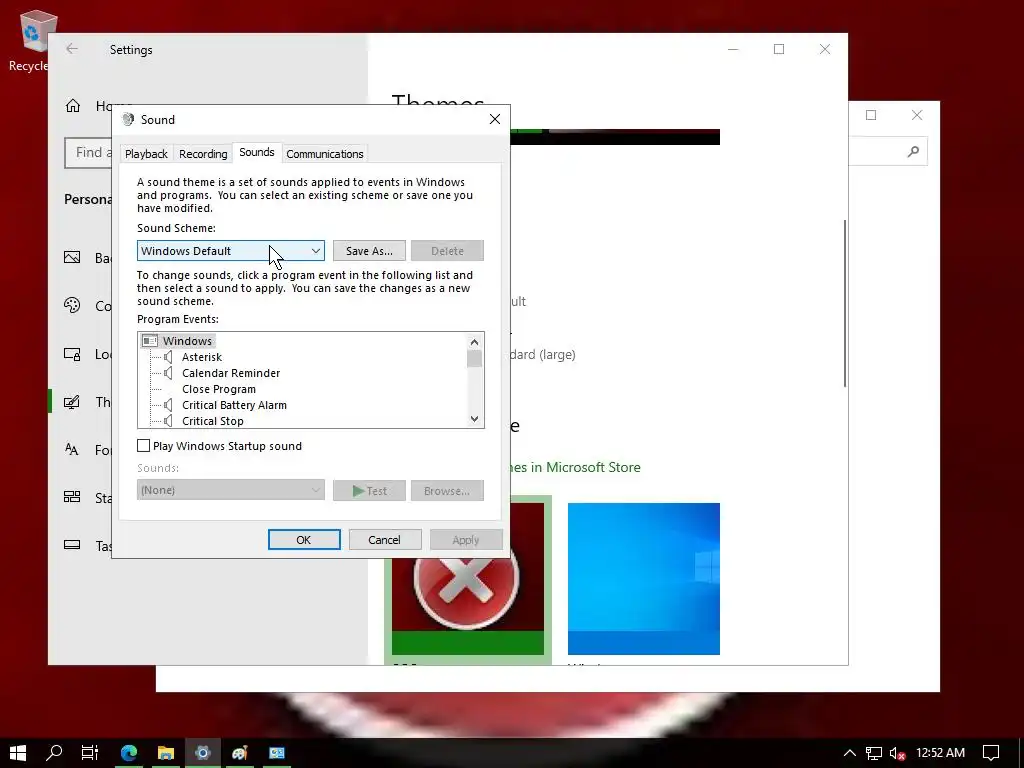Select the Calendar Reminder event

tap(231, 373)
